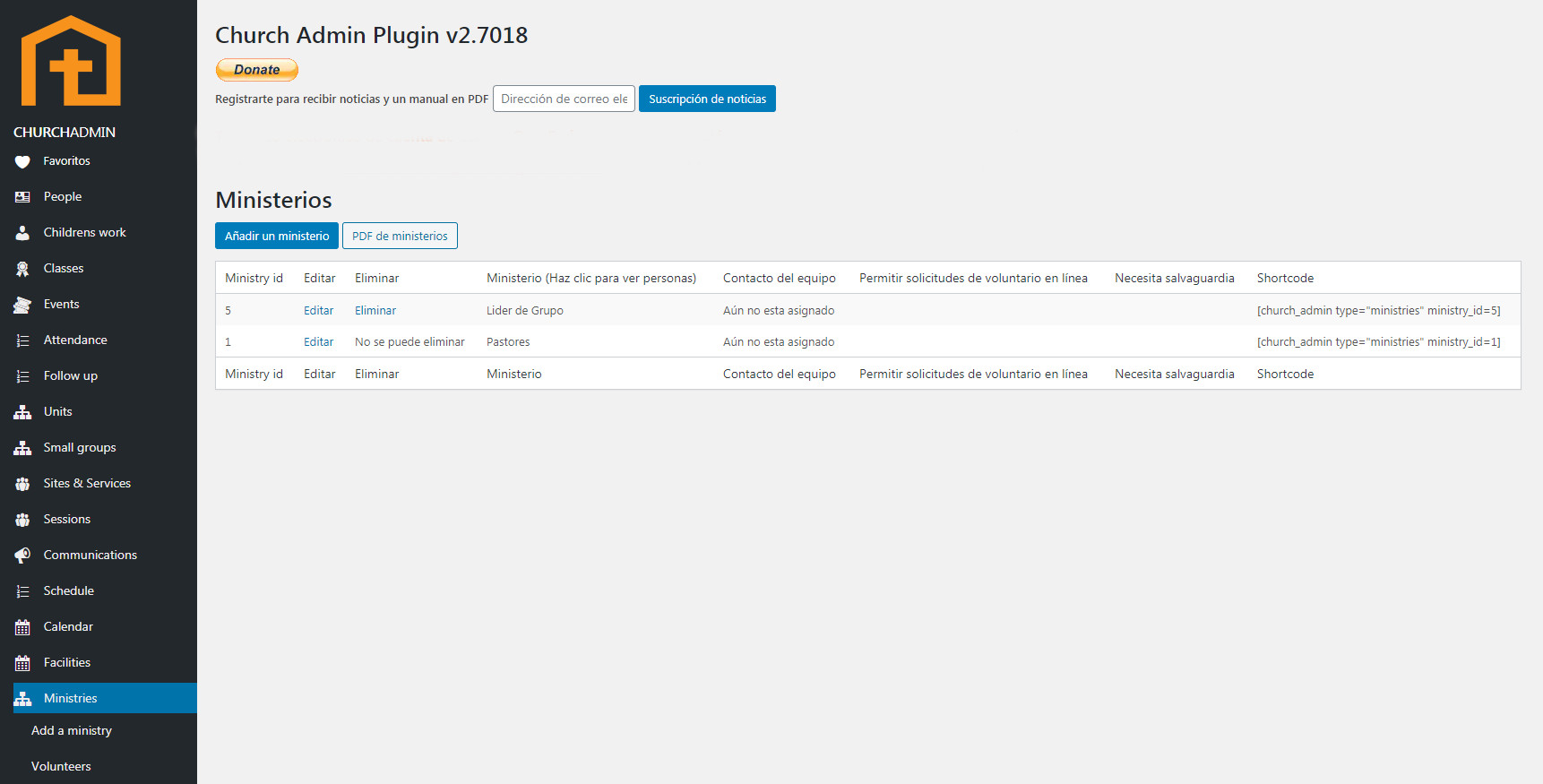Click the Communications megaphone icon
Image resolution: width=1543 pixels, height=784 pixels.
22,556
